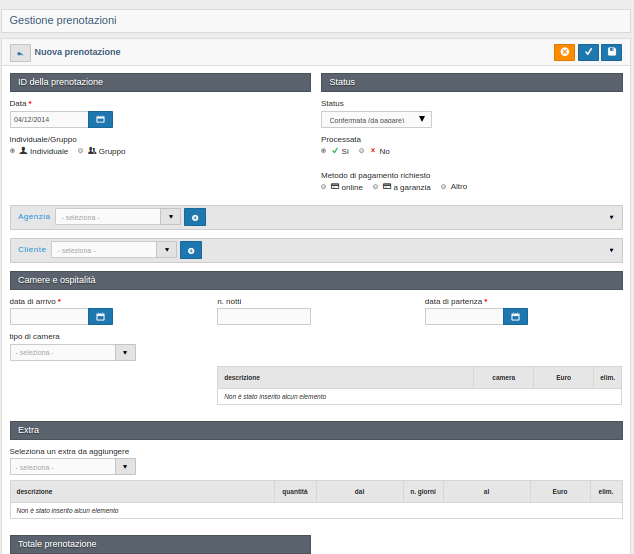
Task: Click the orange cancel icon button
Action: click(564, 52)
